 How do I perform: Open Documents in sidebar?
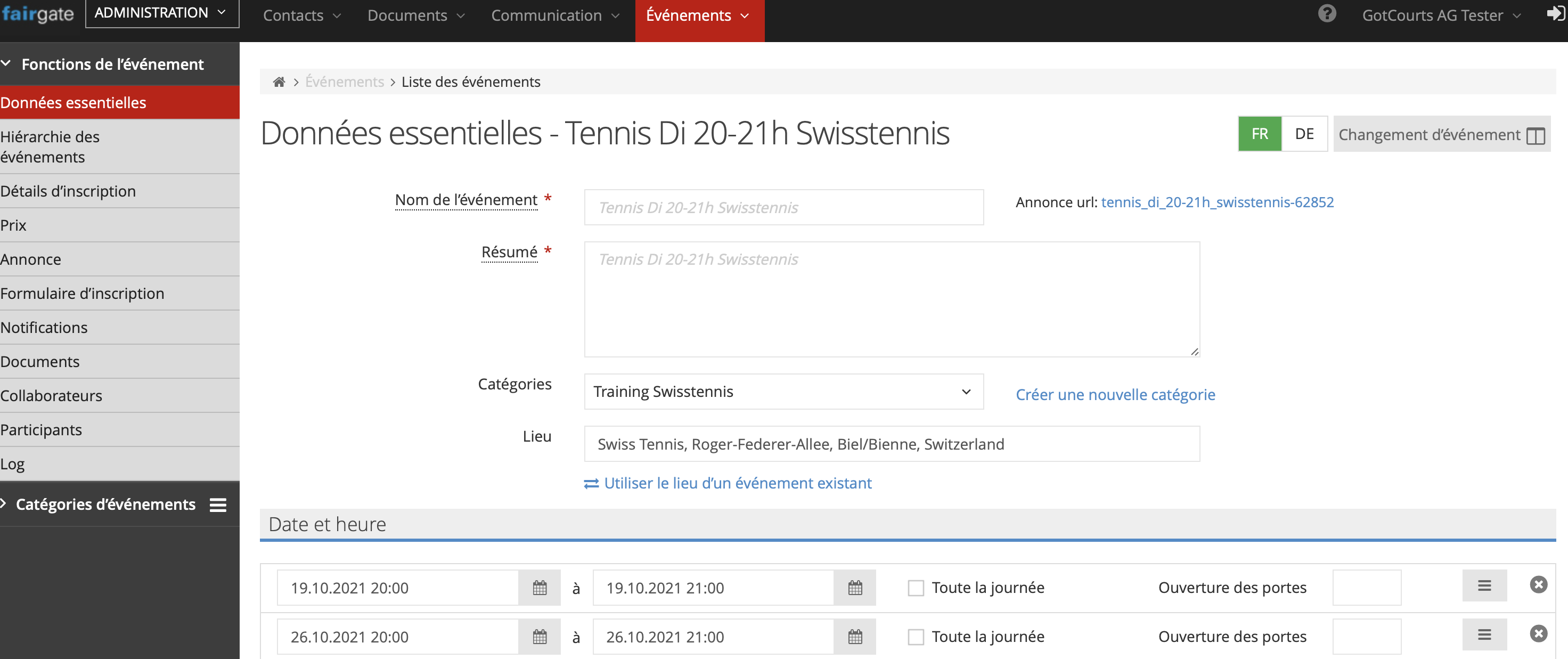coord(119,362)
